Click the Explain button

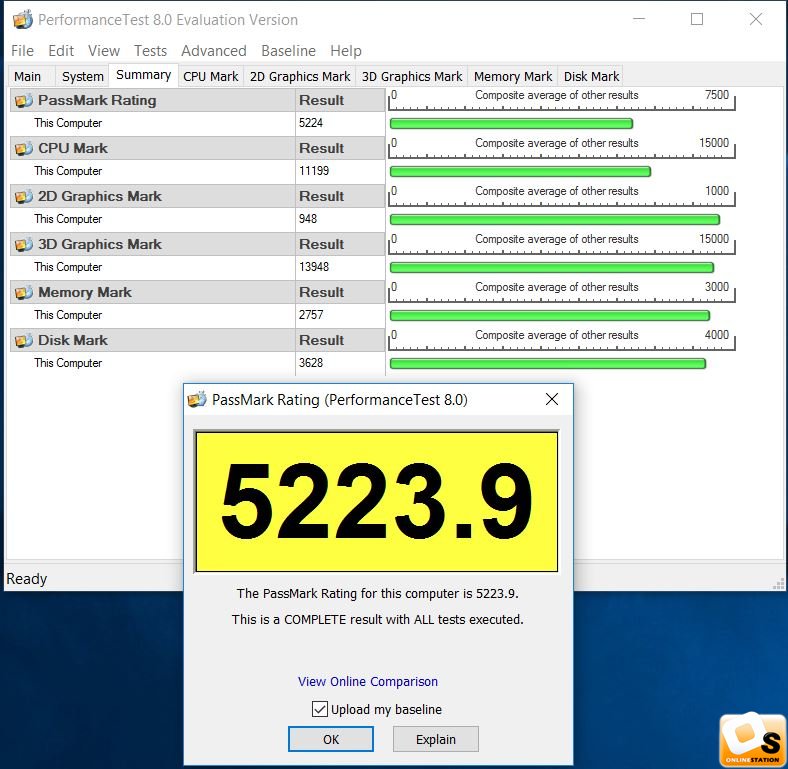point(436,739)
